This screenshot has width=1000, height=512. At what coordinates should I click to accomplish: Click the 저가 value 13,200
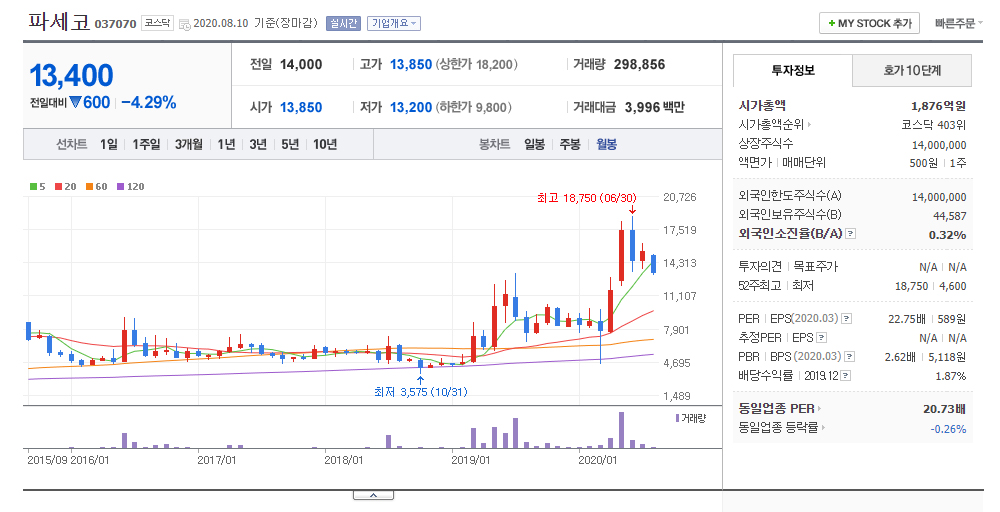(411, 107)
